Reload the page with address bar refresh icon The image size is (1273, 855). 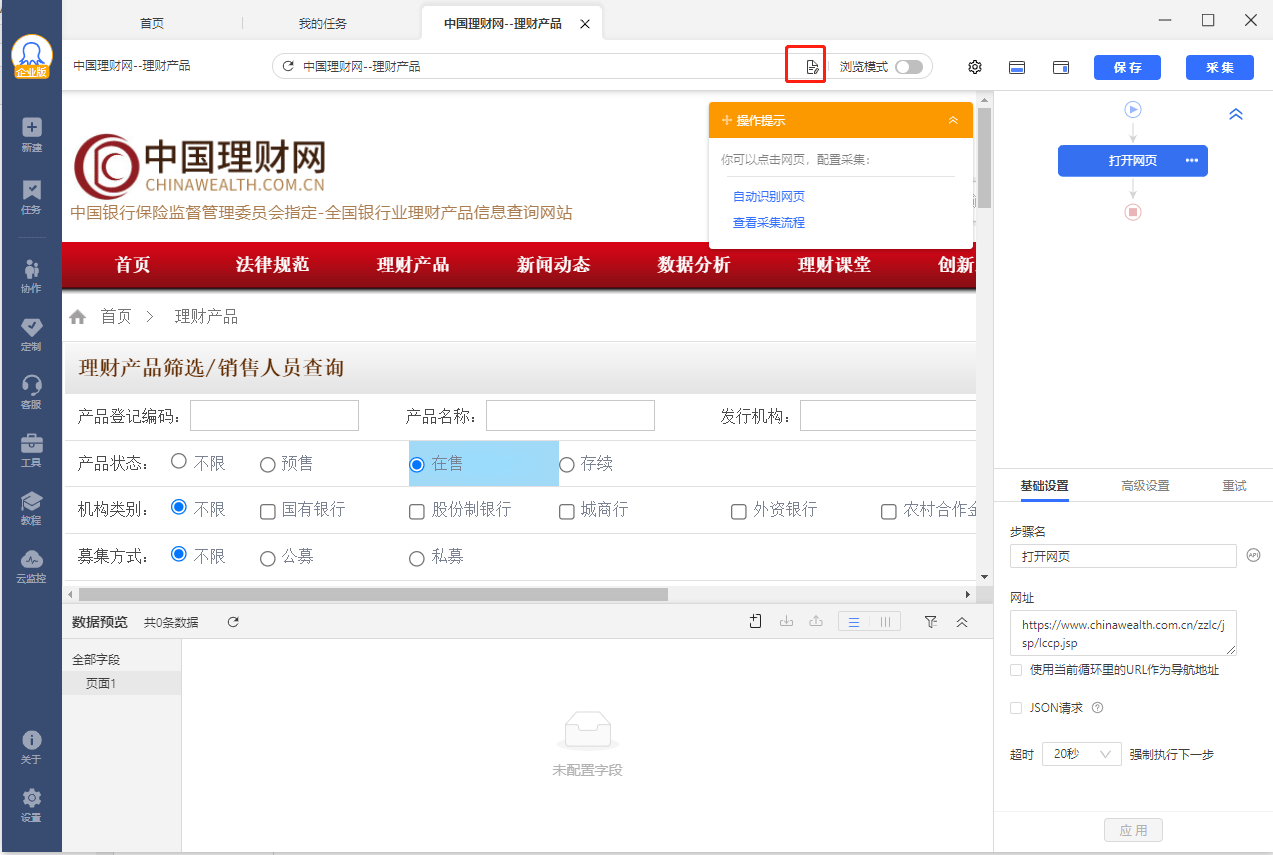(288, 67)
